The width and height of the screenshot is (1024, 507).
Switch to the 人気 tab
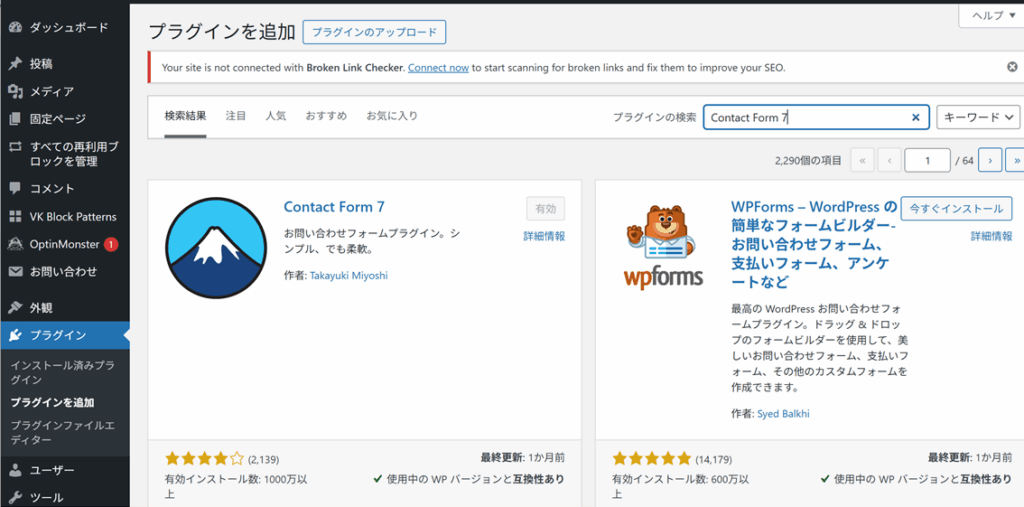(x=276, y=116)
